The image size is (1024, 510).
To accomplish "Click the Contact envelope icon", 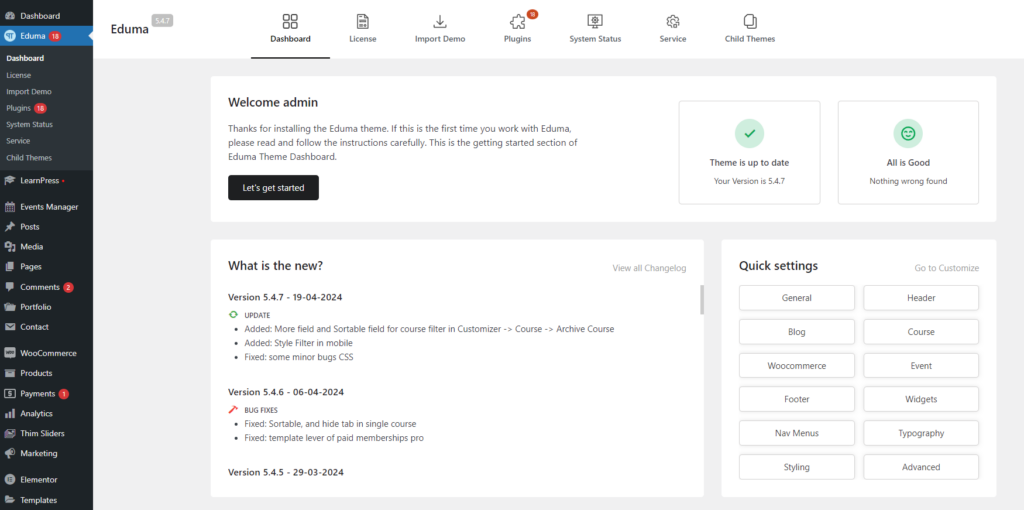I will (x=10, y=327).
